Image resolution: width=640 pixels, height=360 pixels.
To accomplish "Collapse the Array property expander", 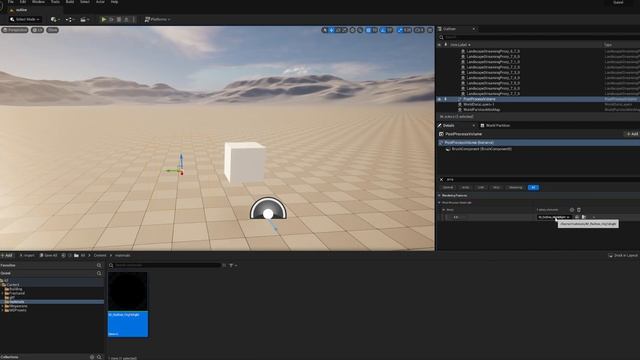I will click(x=444, y=210).
